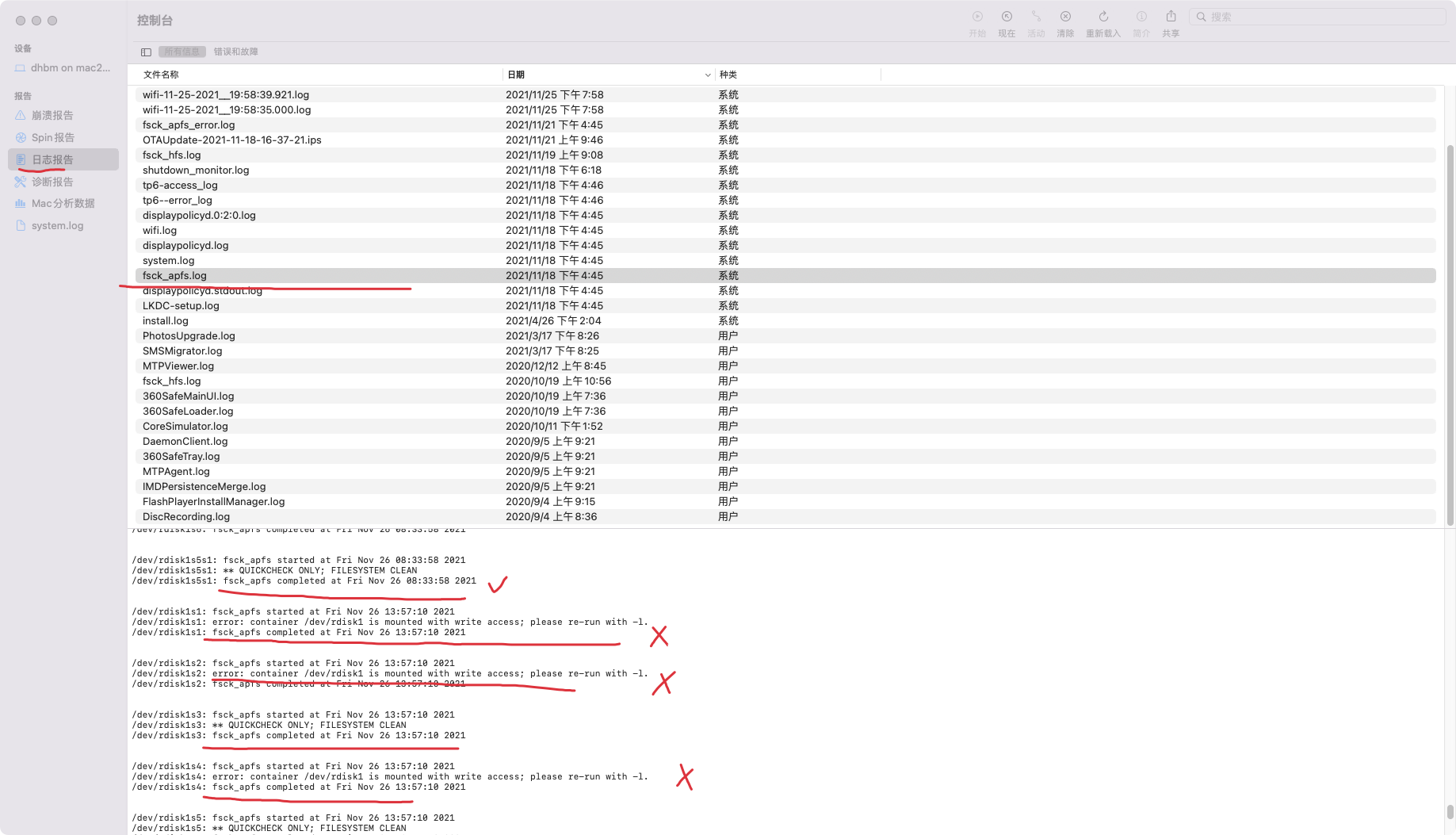Select the 360SafeTray.log row
The width and height of the screenshot is (1456, 835).
(785, 457)
